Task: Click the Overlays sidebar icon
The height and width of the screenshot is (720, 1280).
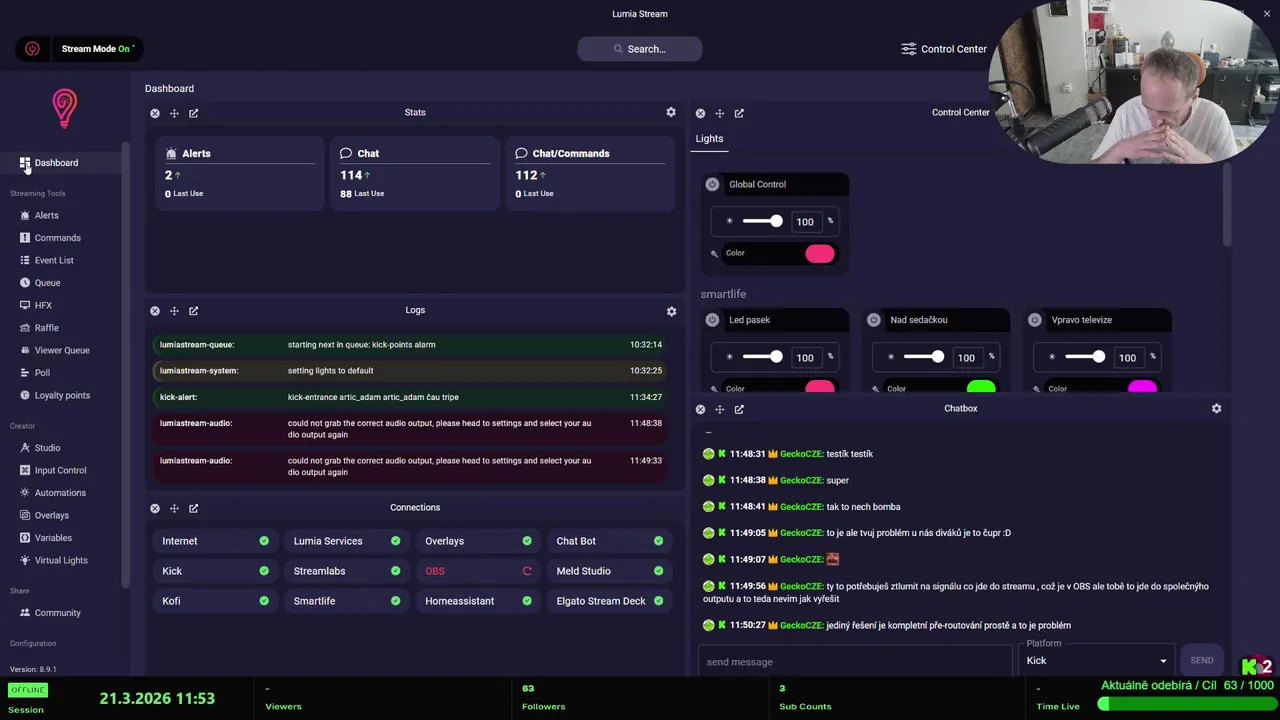Action: tap(25, 515)
